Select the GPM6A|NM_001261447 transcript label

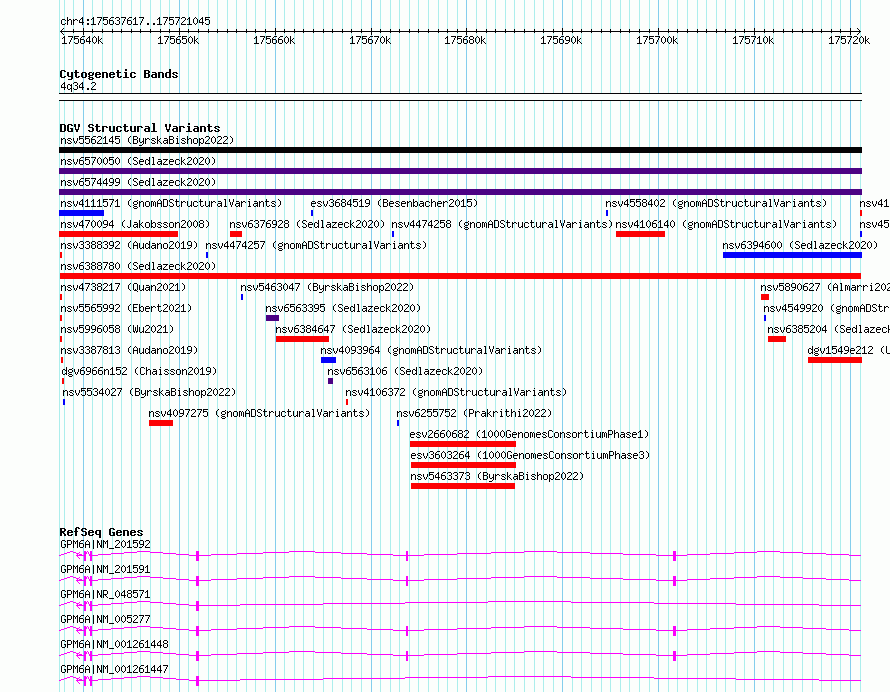(x=114, y=669)
